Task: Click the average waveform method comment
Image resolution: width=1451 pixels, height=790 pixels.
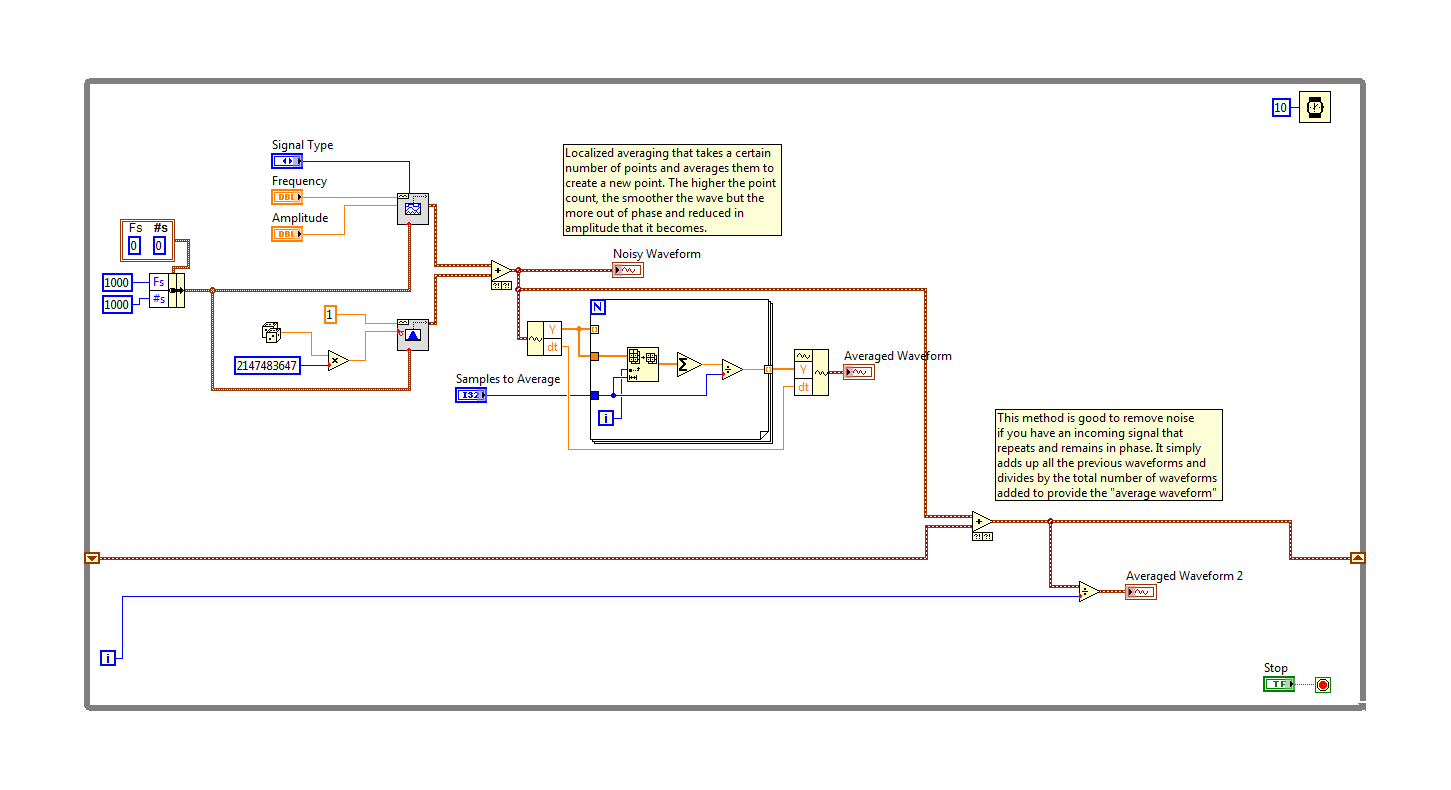Action: tap(1109, 455)
